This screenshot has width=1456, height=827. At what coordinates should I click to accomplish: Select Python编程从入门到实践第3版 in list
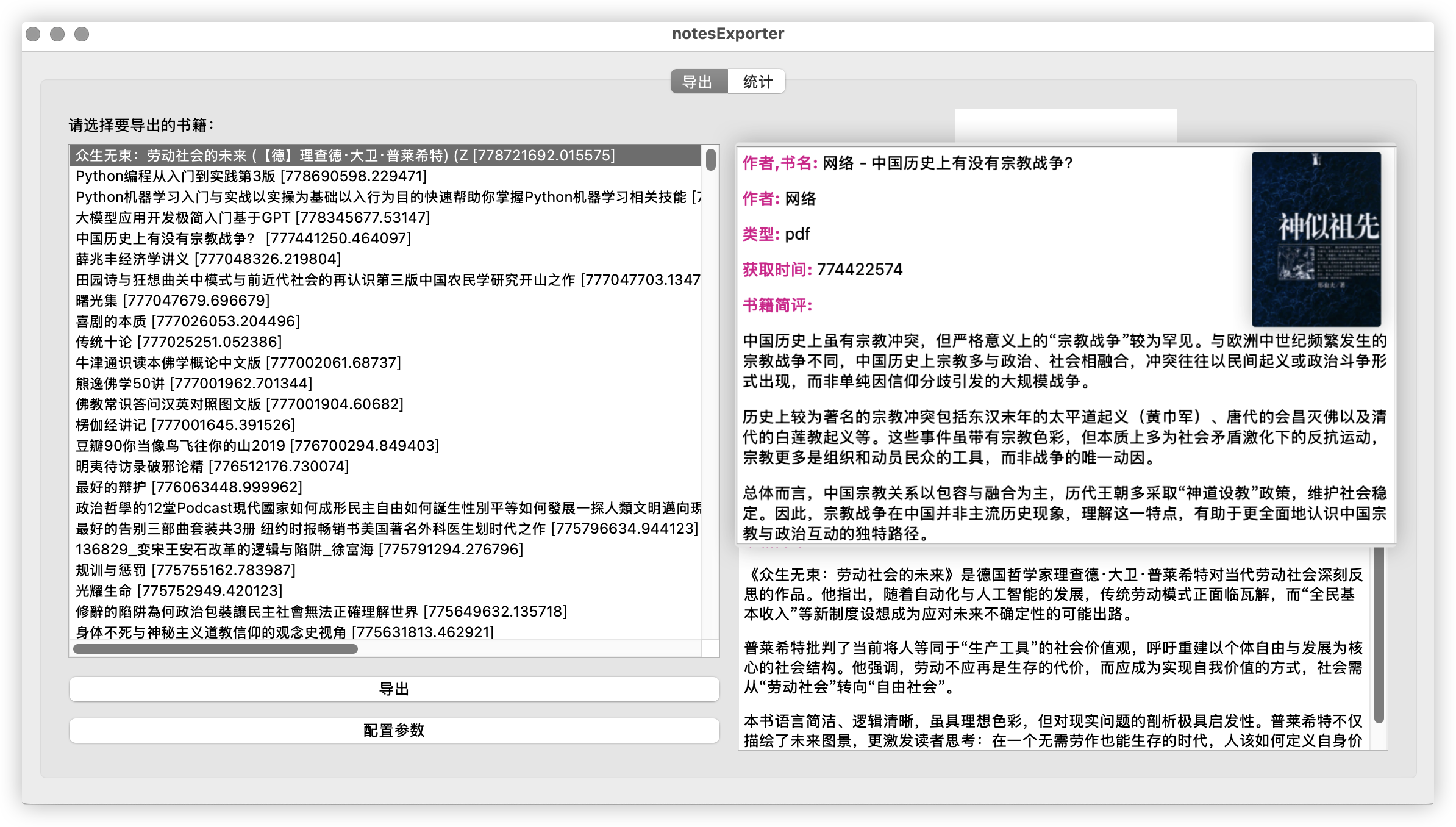251,176
